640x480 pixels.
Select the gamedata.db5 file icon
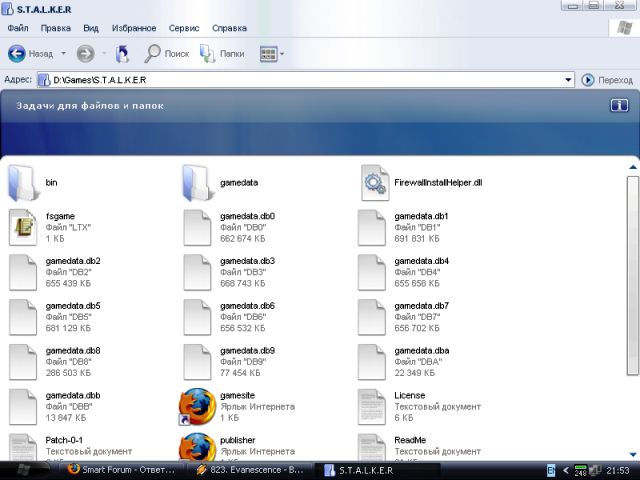[23, 317]
